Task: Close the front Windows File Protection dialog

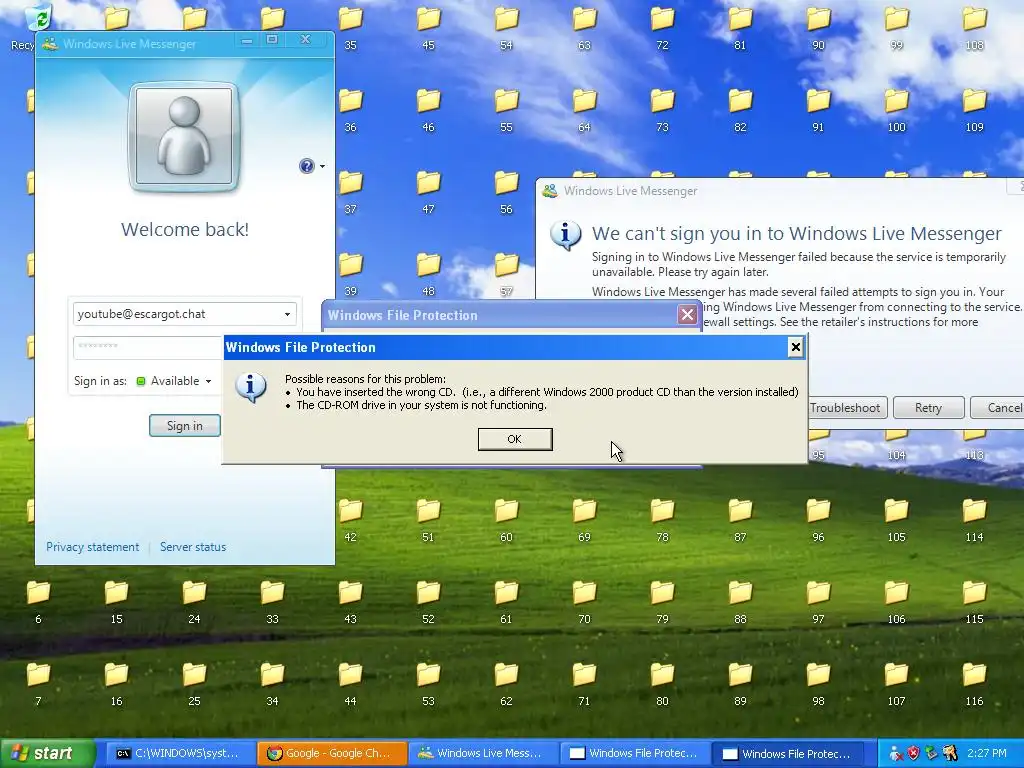Action: [795, 347]
